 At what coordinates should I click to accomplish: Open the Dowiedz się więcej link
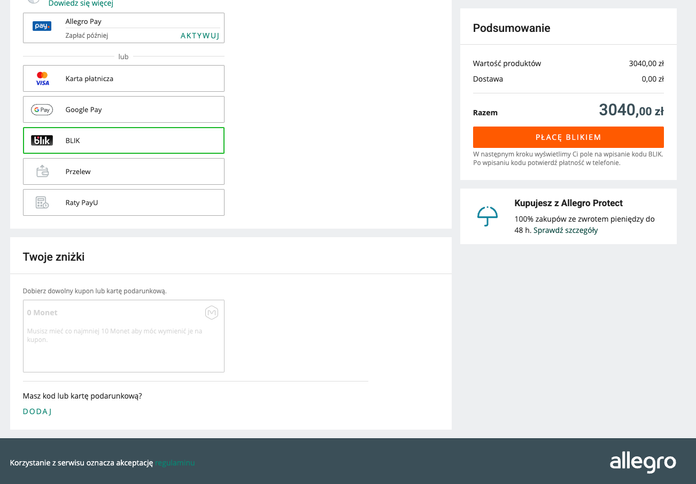point(81,4)
